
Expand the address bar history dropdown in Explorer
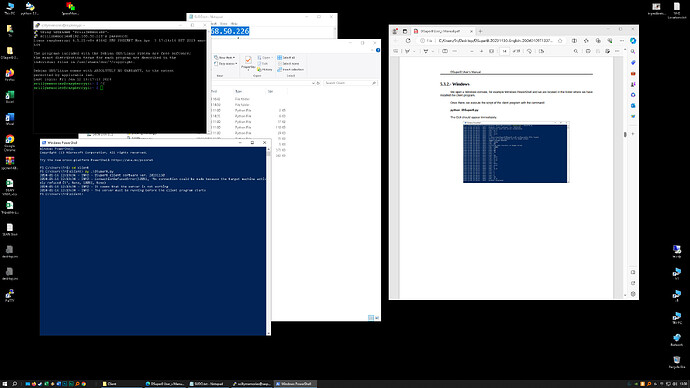tap(313, 83)
